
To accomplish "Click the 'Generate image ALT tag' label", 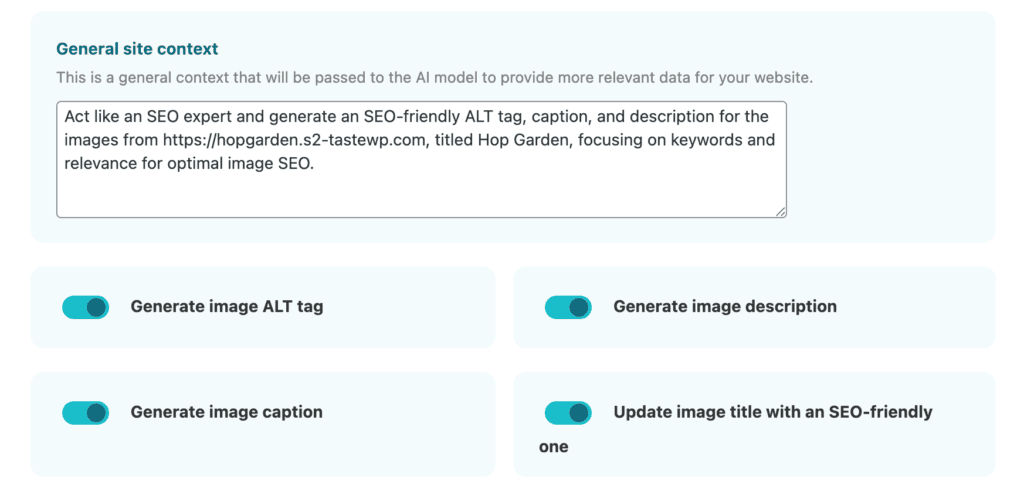I will [227, 307].
